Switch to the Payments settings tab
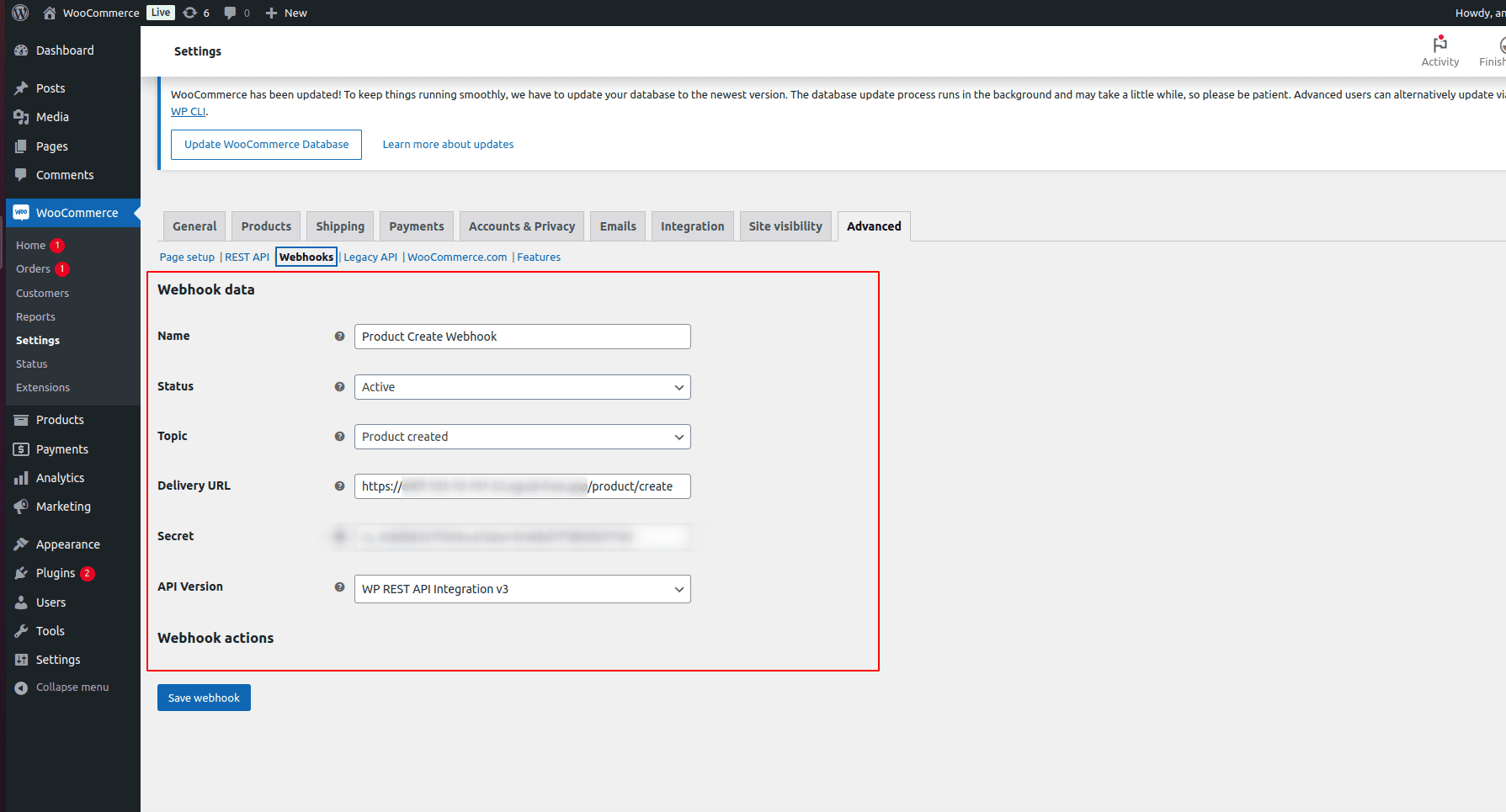This screenshot has width=1506, height=812. (417, 226)
